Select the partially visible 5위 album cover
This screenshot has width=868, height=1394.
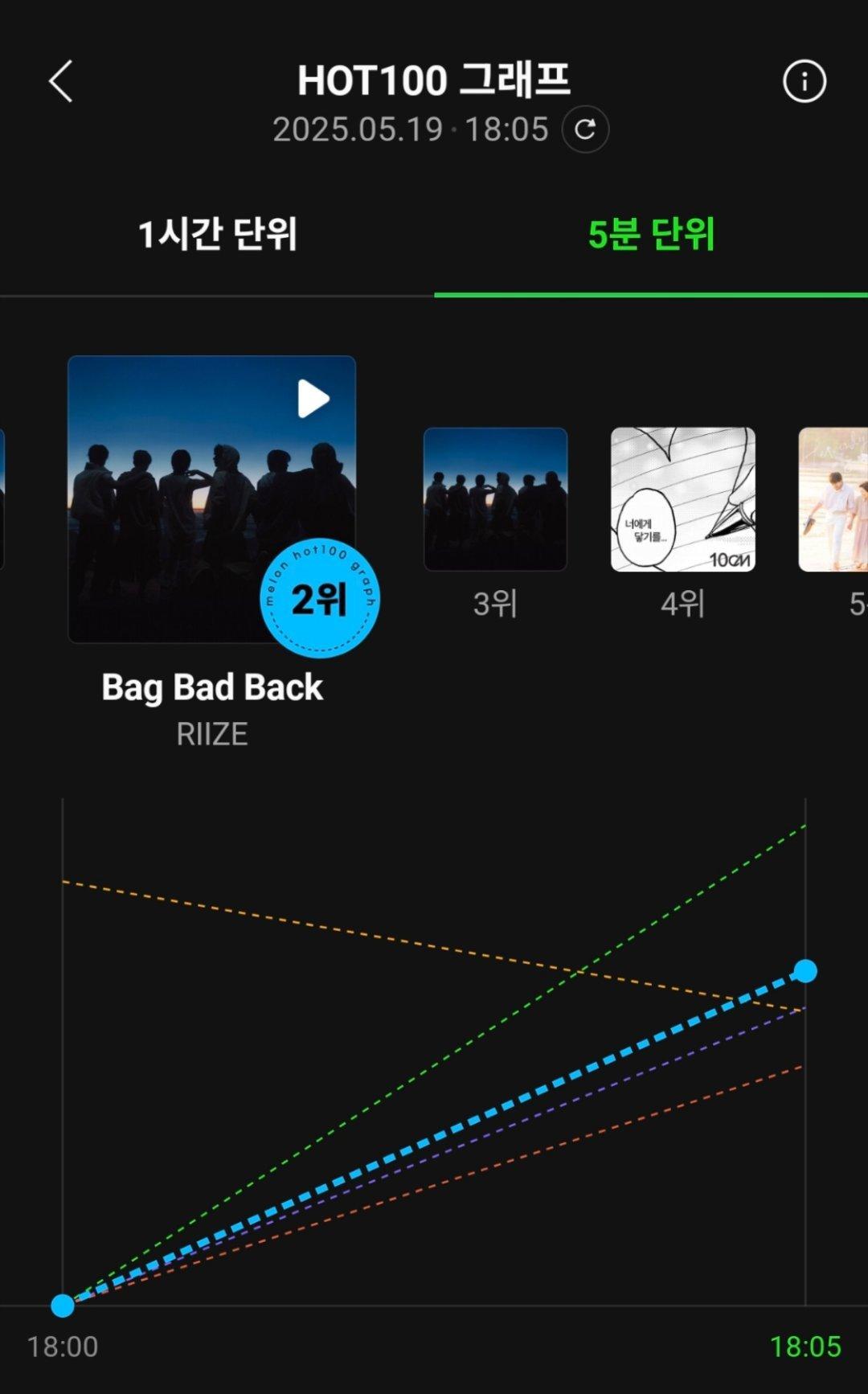click(x=833, y=499)
